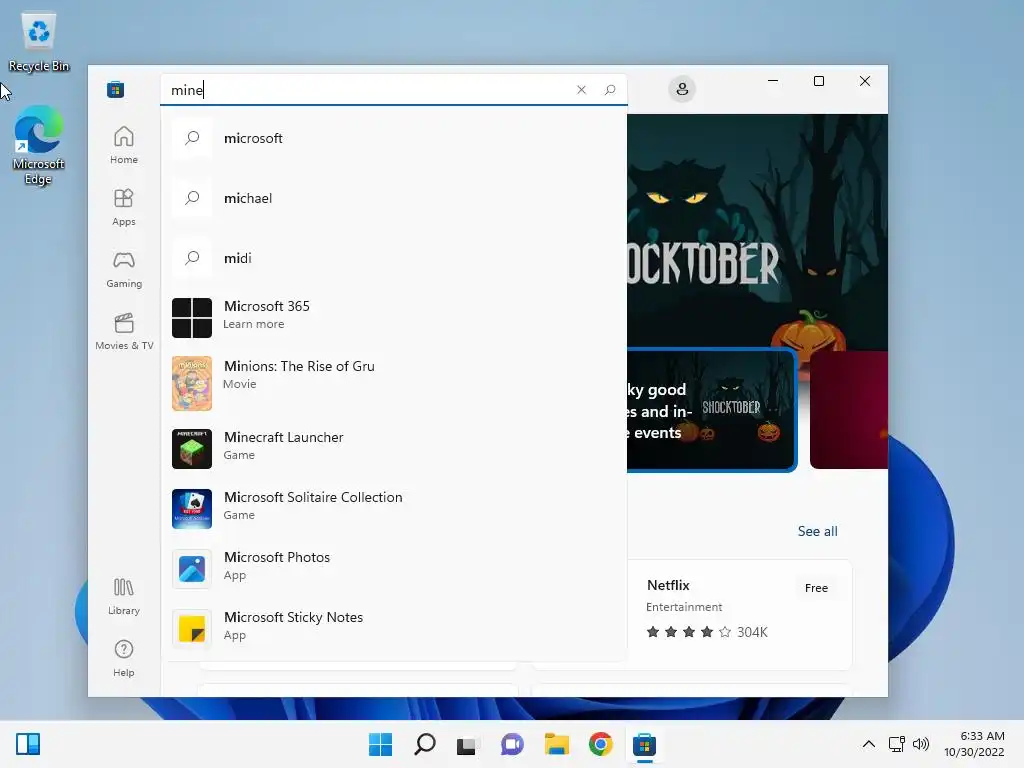Open the Widgets panel in taskbar
The image size is (1024, 768).
[x=28, y=744]
